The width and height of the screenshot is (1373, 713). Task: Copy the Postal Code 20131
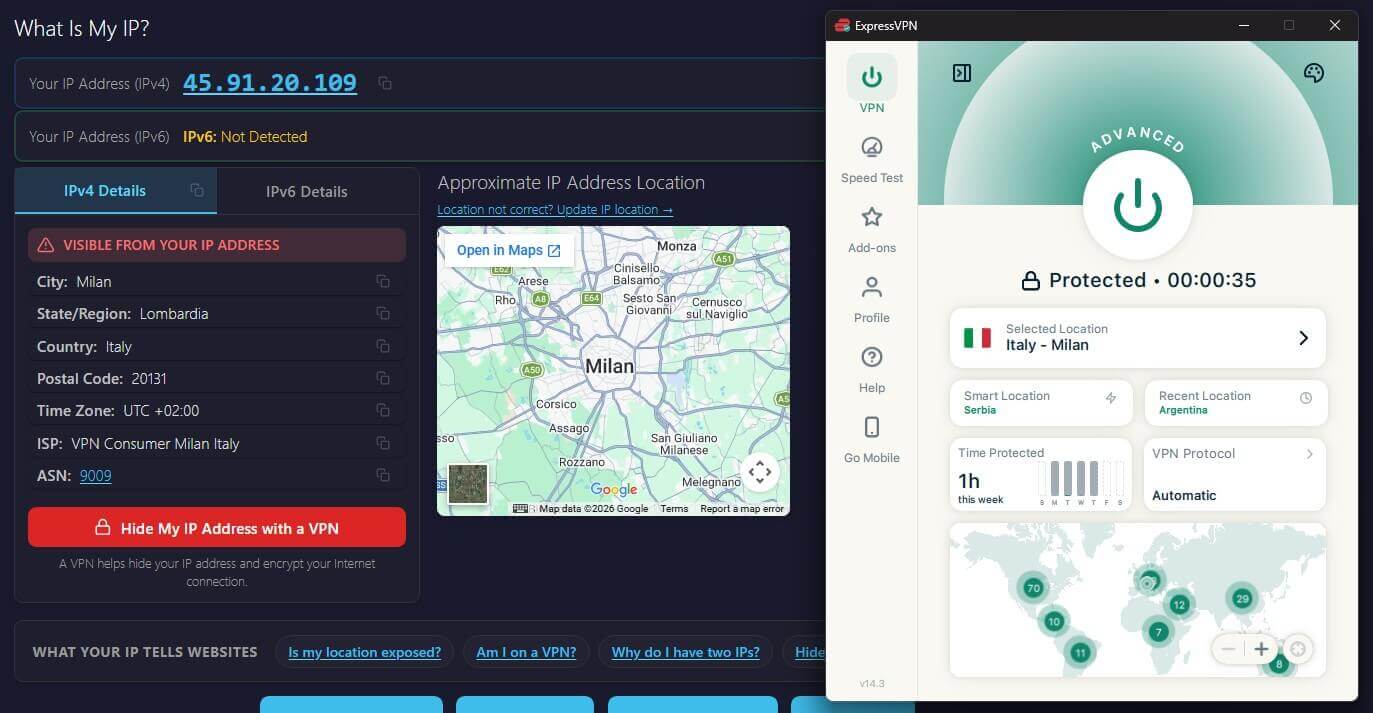383,378
